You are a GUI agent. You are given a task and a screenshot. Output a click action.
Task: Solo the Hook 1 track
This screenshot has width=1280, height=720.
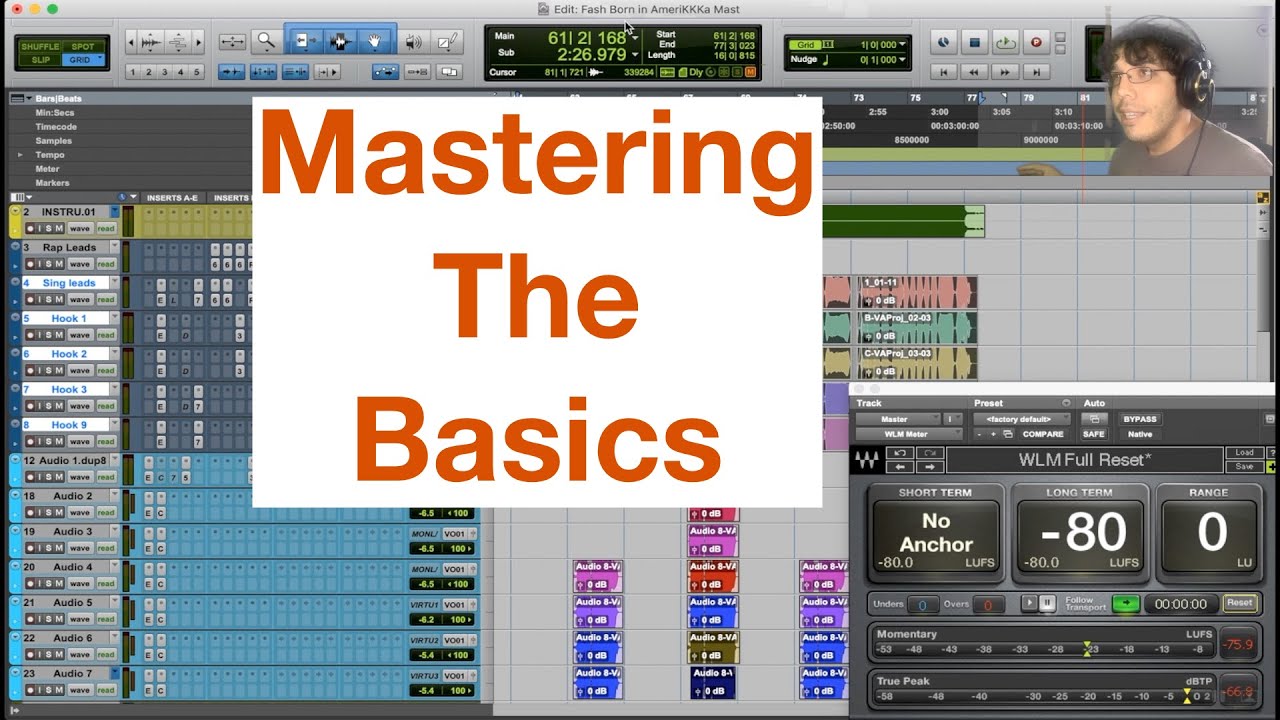coord(49,335)
